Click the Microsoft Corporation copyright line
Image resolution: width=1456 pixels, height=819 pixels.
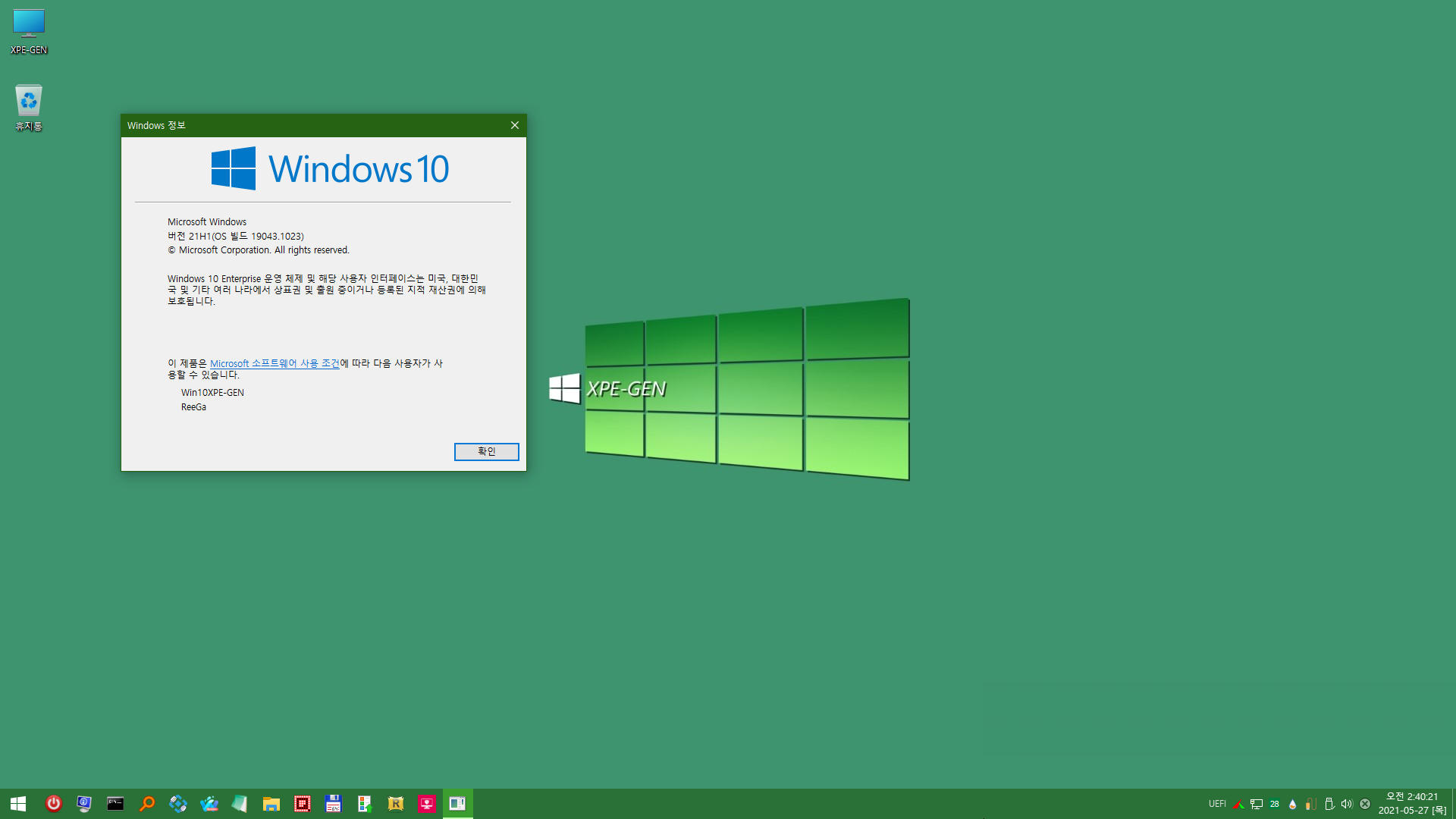click(259, 250)
